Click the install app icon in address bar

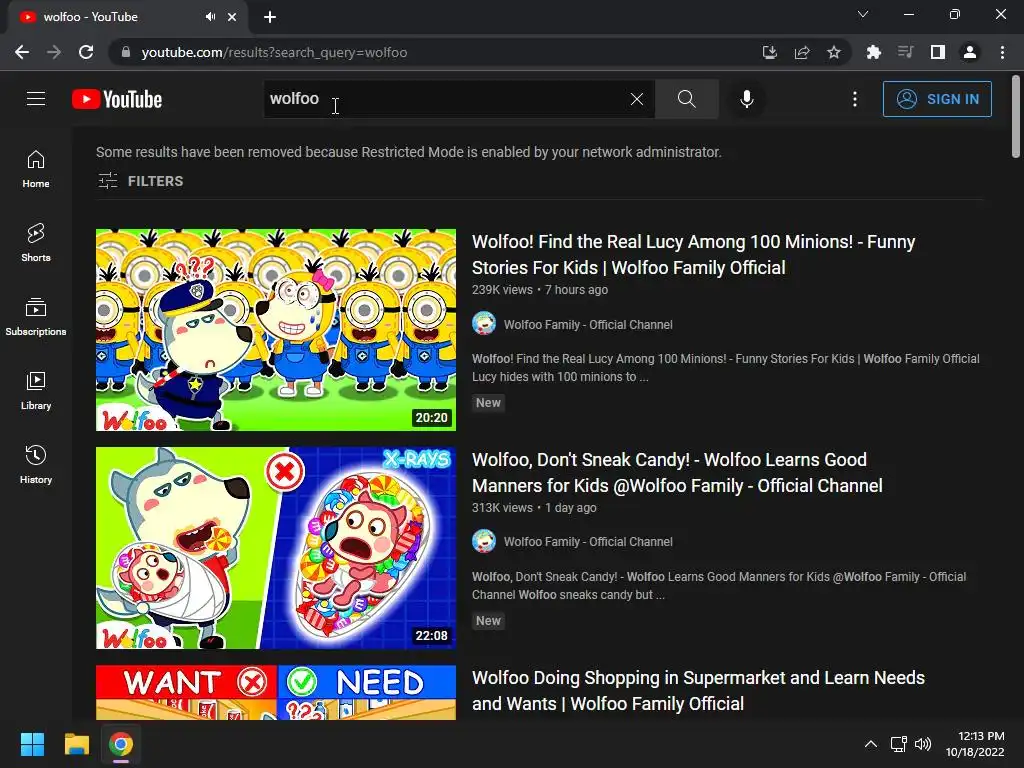coord(770,52)
